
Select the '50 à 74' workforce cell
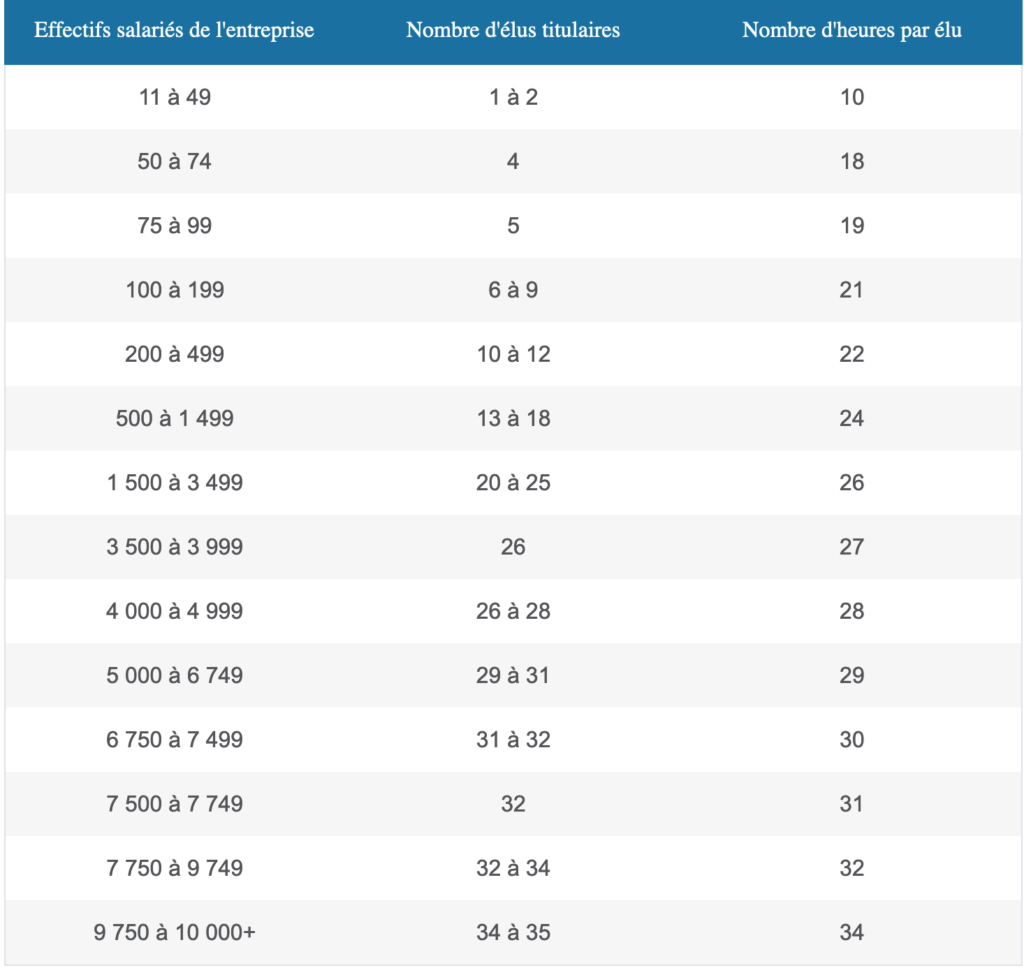174,161
